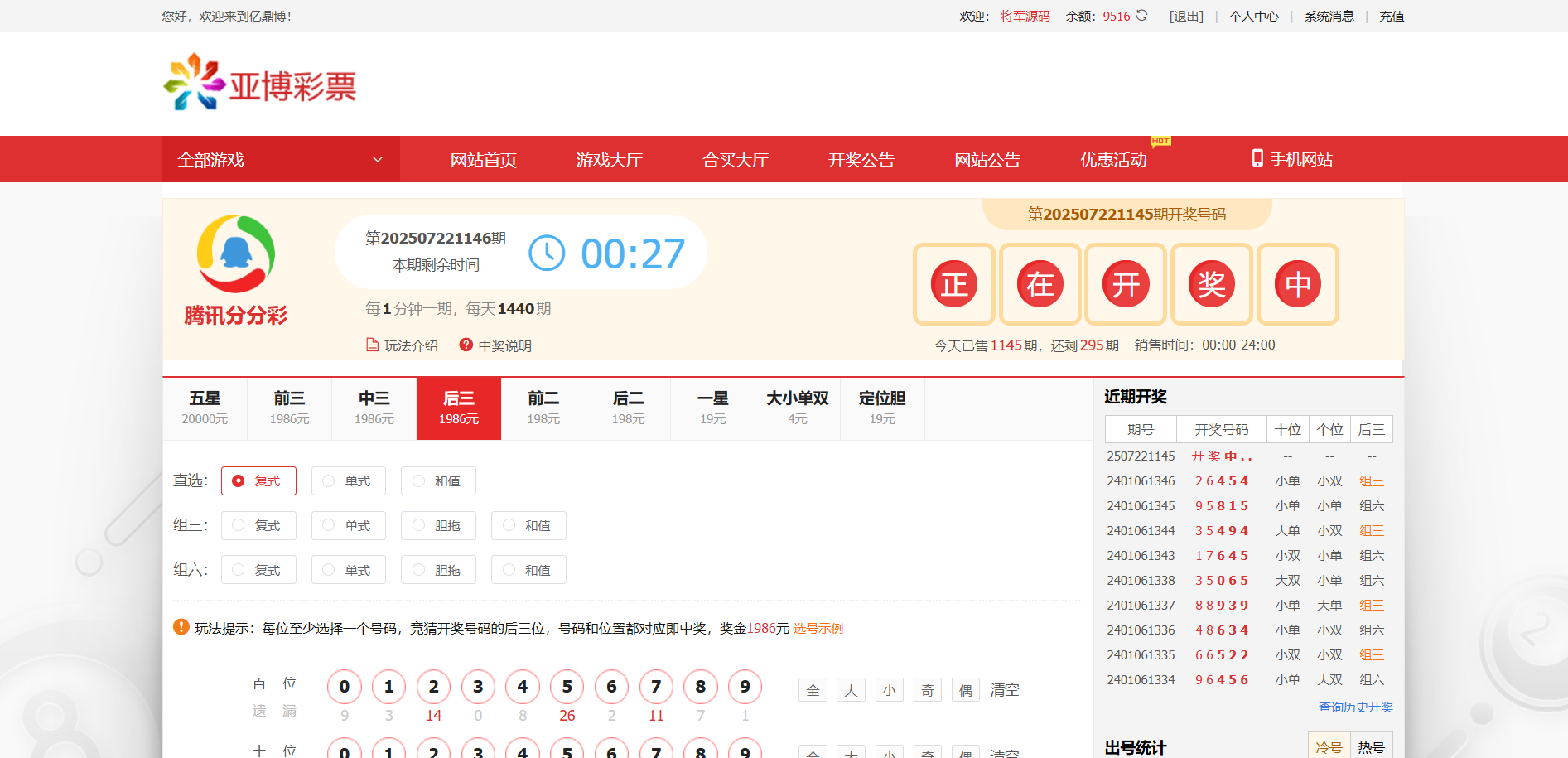The image size is (1568, 758).
Task: Open the 中三 play tab
Action: click(374, 408)
